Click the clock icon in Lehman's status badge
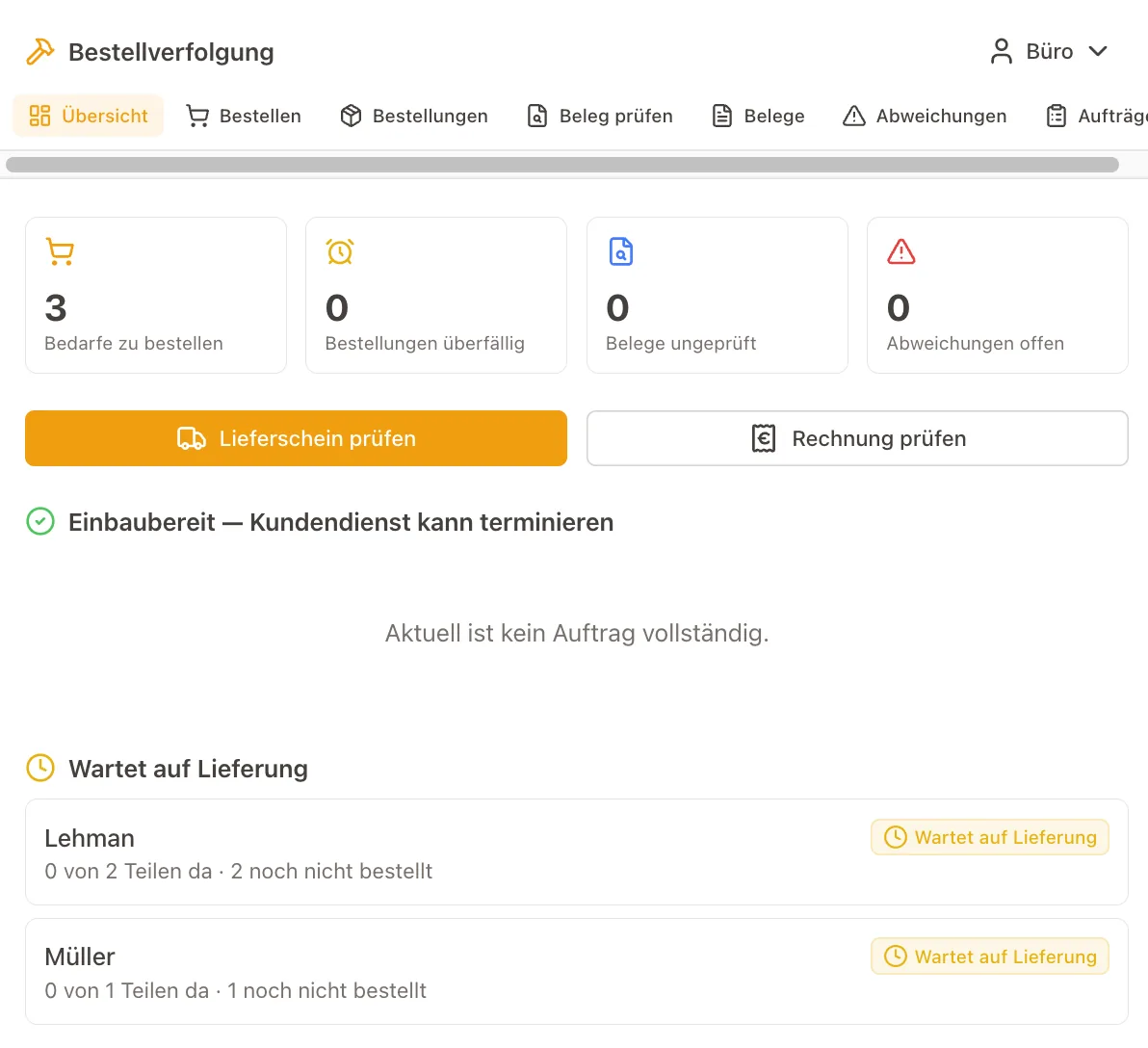The width and height of the screenshot is (1148, 1048). [896, 837]
